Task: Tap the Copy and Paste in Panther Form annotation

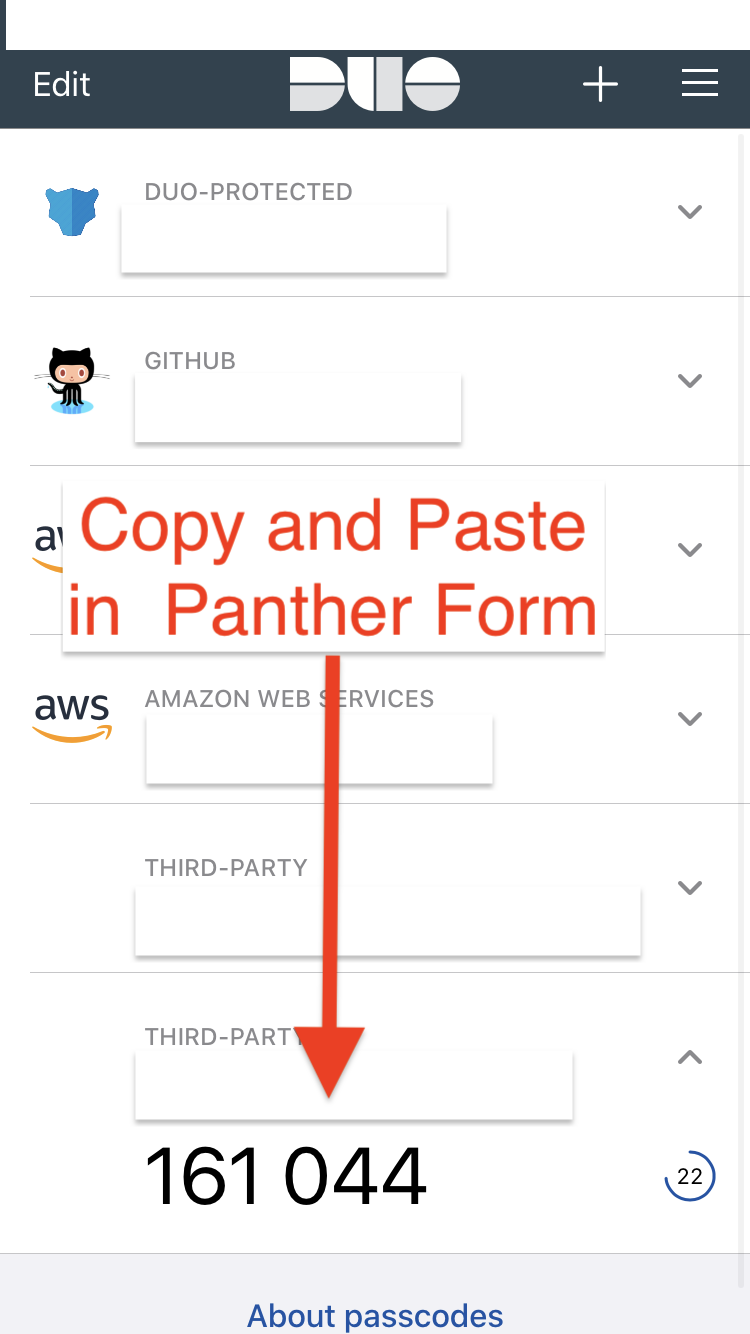Action: point(334,566)
